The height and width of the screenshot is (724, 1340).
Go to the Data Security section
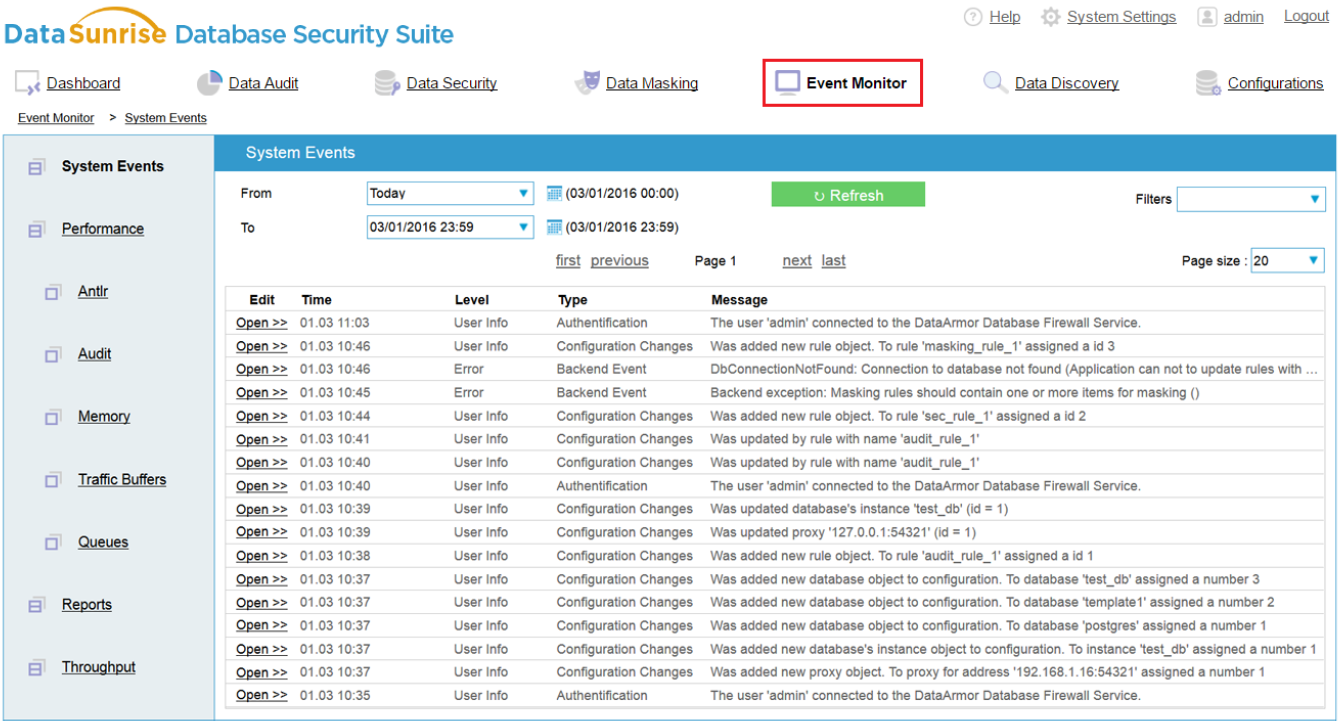(452, 83)
